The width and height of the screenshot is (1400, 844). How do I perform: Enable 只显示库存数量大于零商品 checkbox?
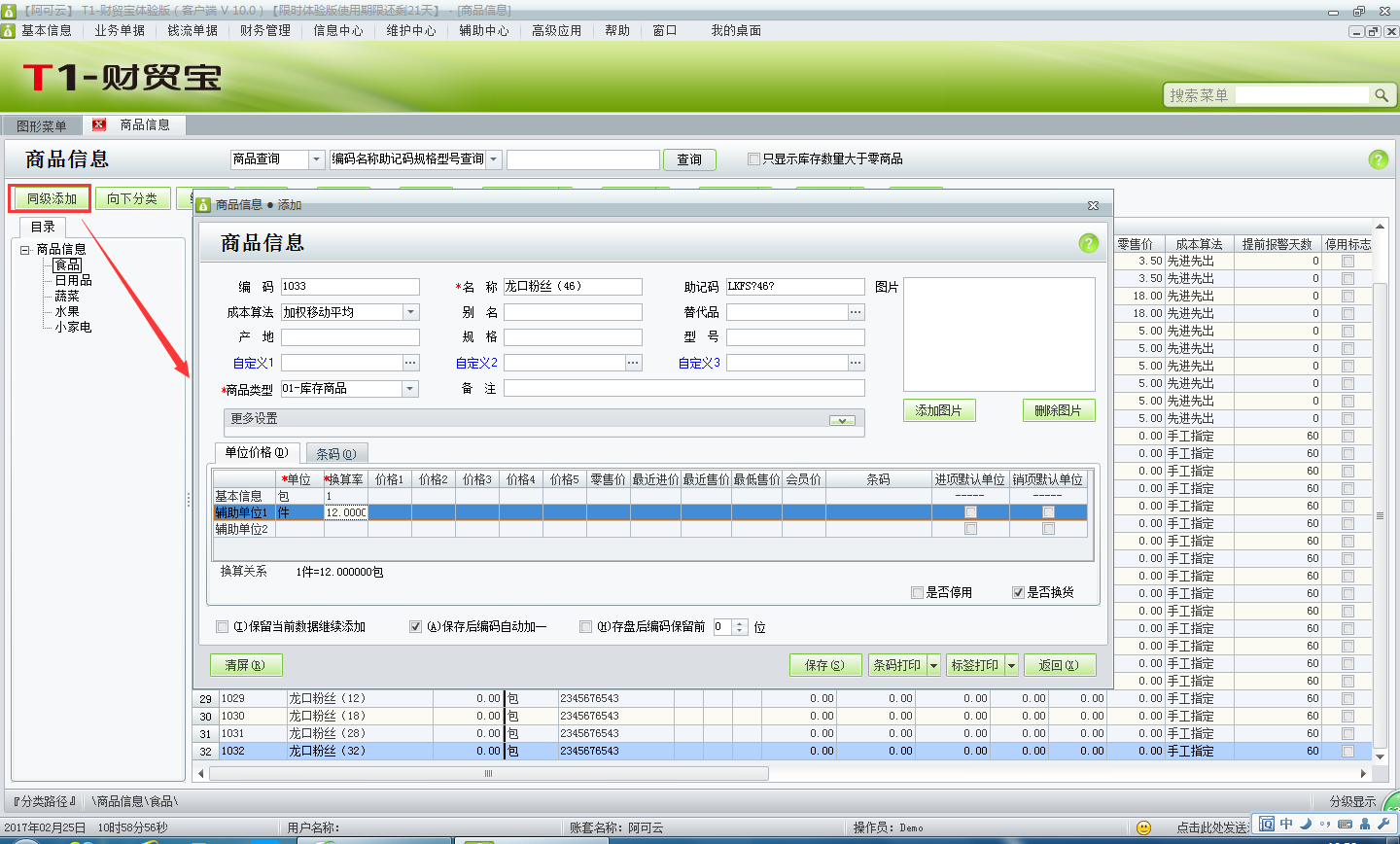pyautogui.click(x=754, y=159)
